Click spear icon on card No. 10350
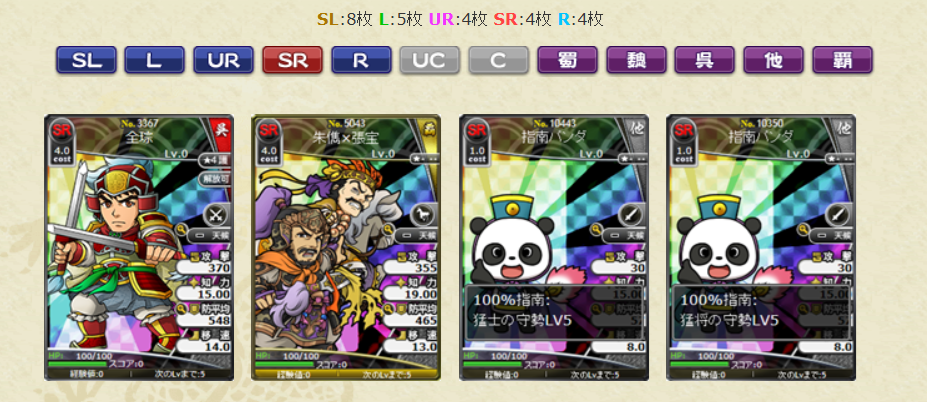927x402 pixels. [x=837, y=215]
